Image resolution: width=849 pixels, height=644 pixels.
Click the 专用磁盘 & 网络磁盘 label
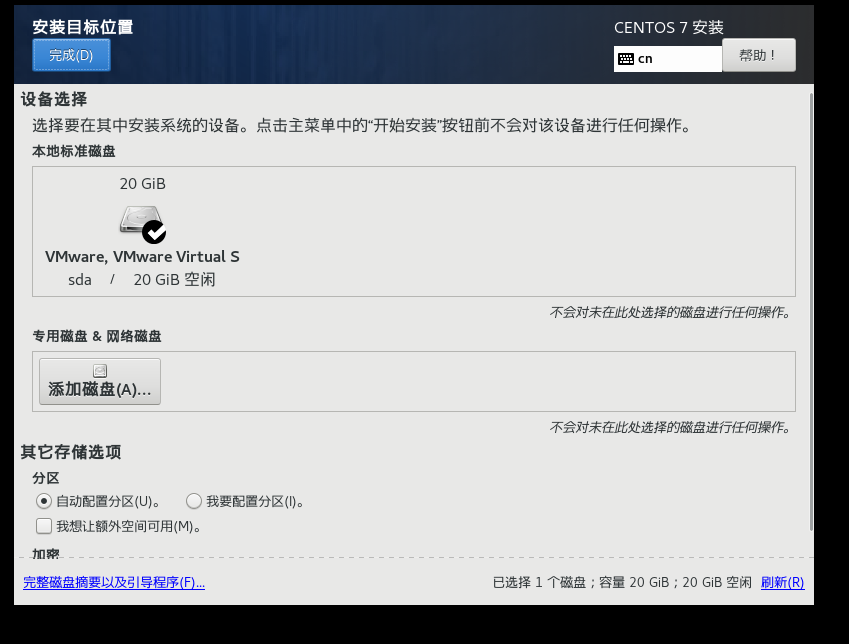[97, 336]
